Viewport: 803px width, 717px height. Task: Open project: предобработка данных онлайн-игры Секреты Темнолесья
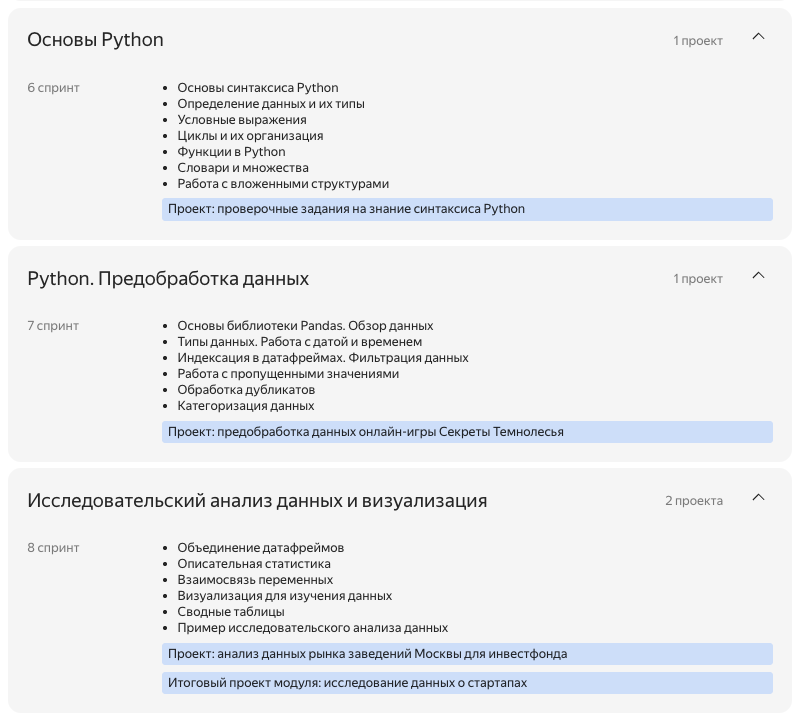click(x=467, y=432)
